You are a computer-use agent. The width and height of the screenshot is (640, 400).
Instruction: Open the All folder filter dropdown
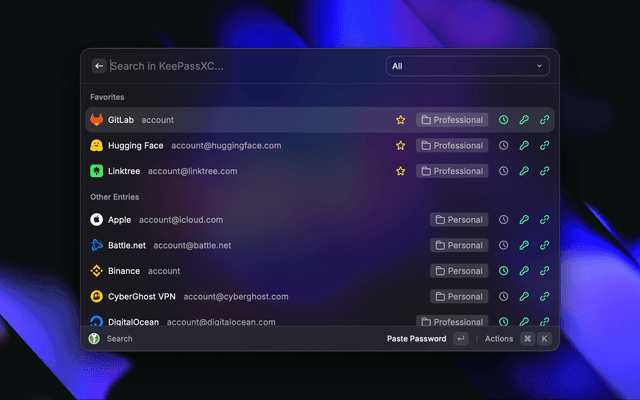[x=467, y=66]
